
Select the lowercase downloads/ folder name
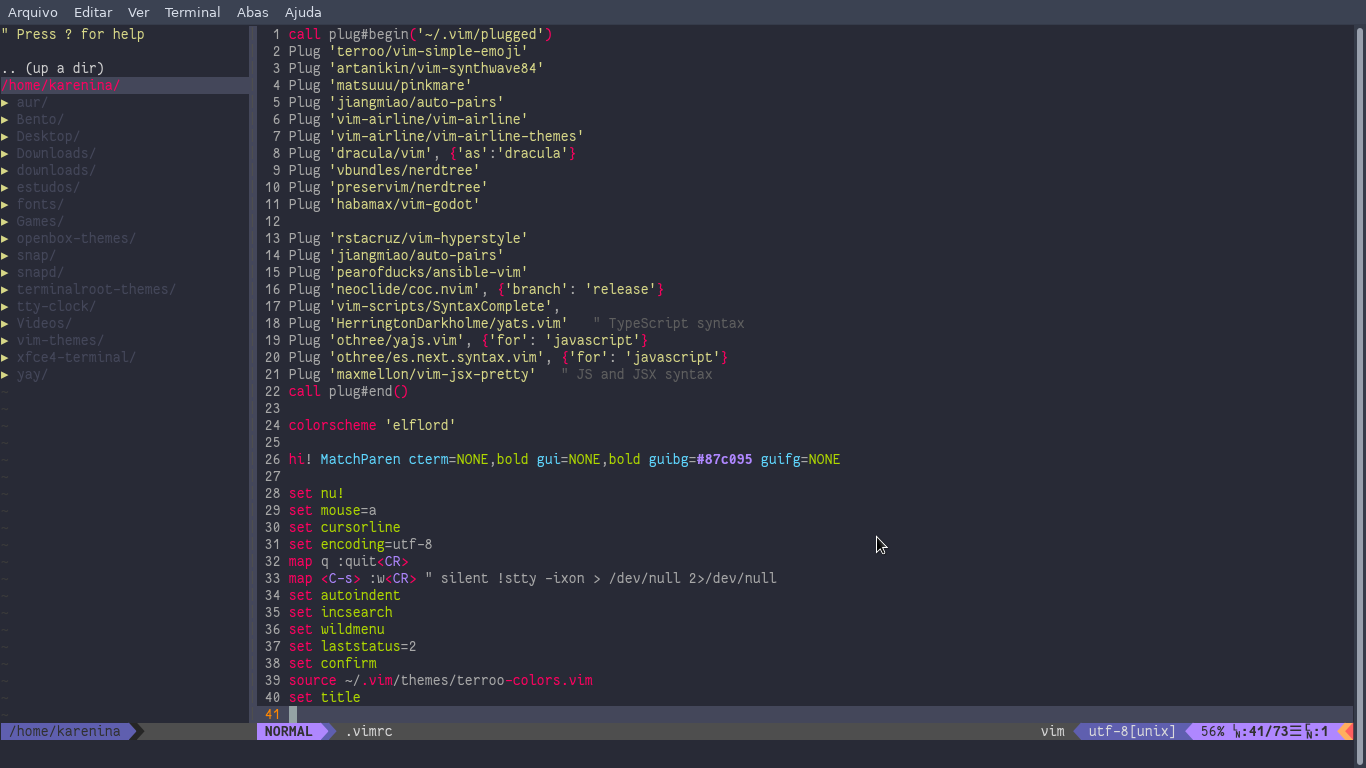pos(56,170)
